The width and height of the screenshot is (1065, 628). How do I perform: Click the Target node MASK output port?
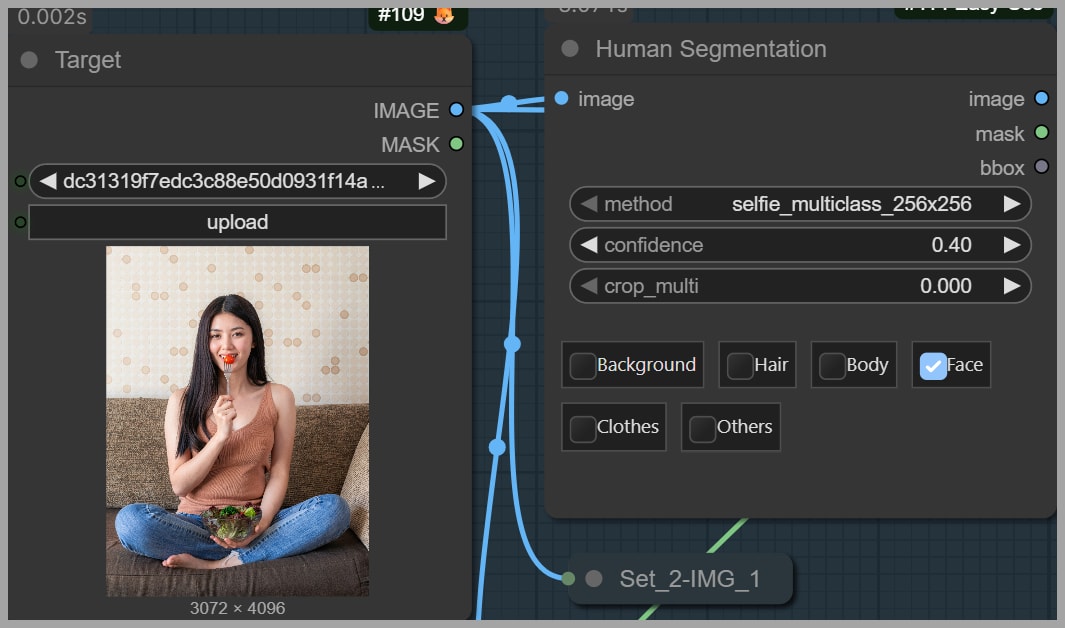coord(456,144)
